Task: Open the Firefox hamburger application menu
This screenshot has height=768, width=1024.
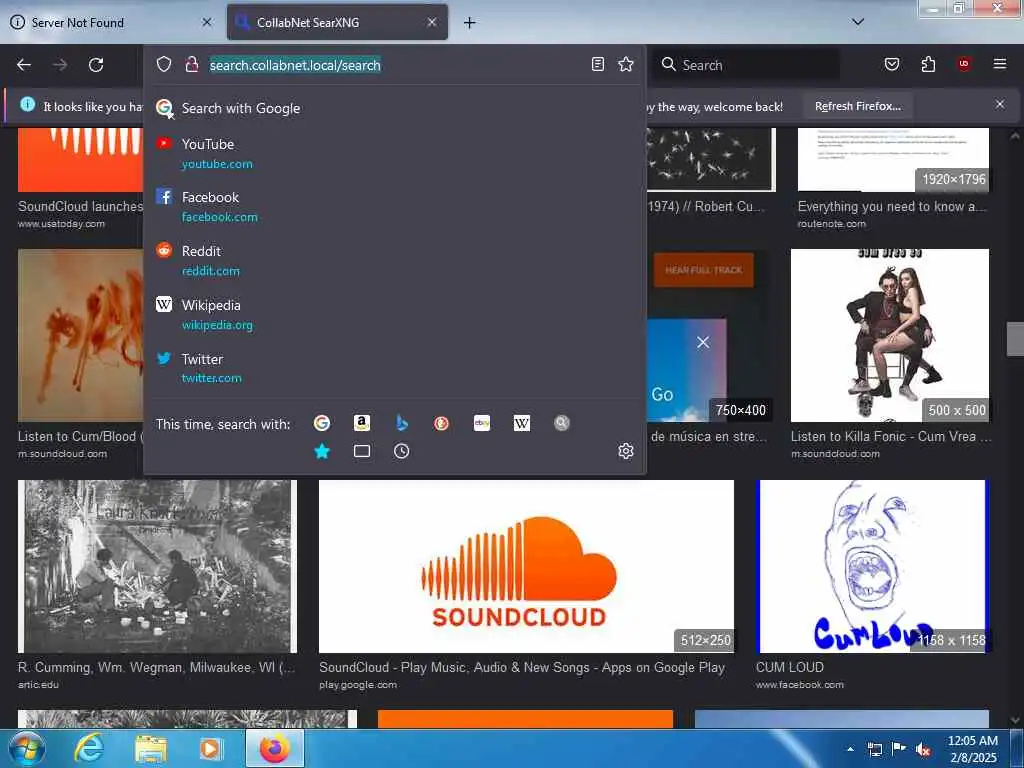Action: (1000, 64)
